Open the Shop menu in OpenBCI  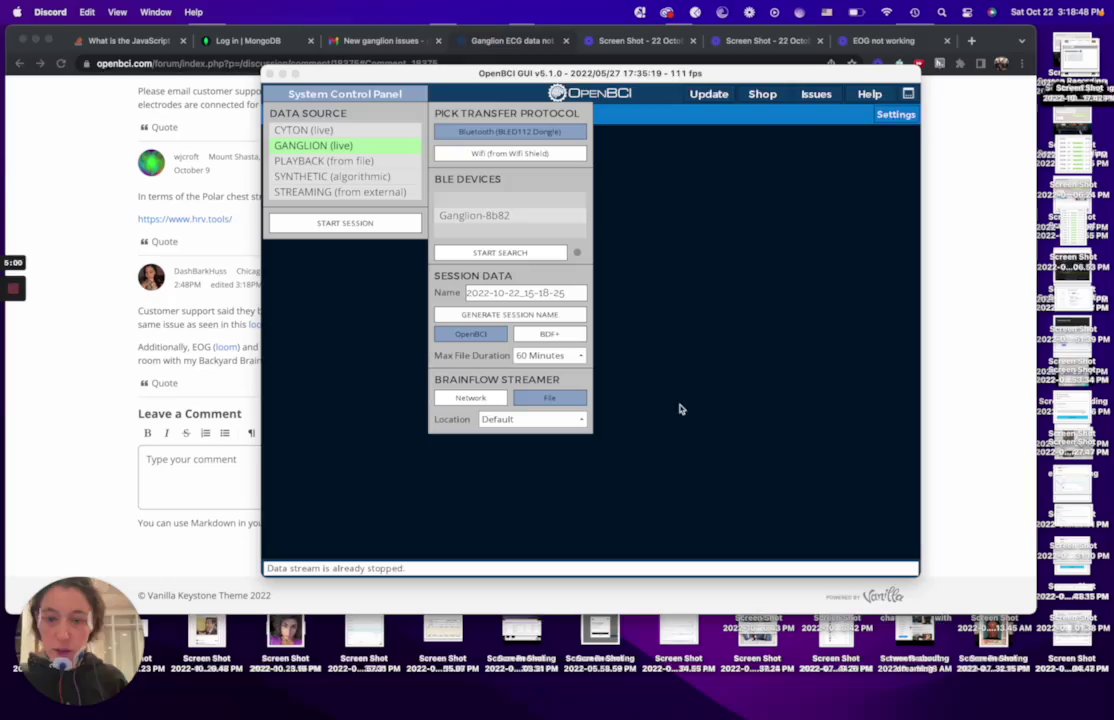762,94
